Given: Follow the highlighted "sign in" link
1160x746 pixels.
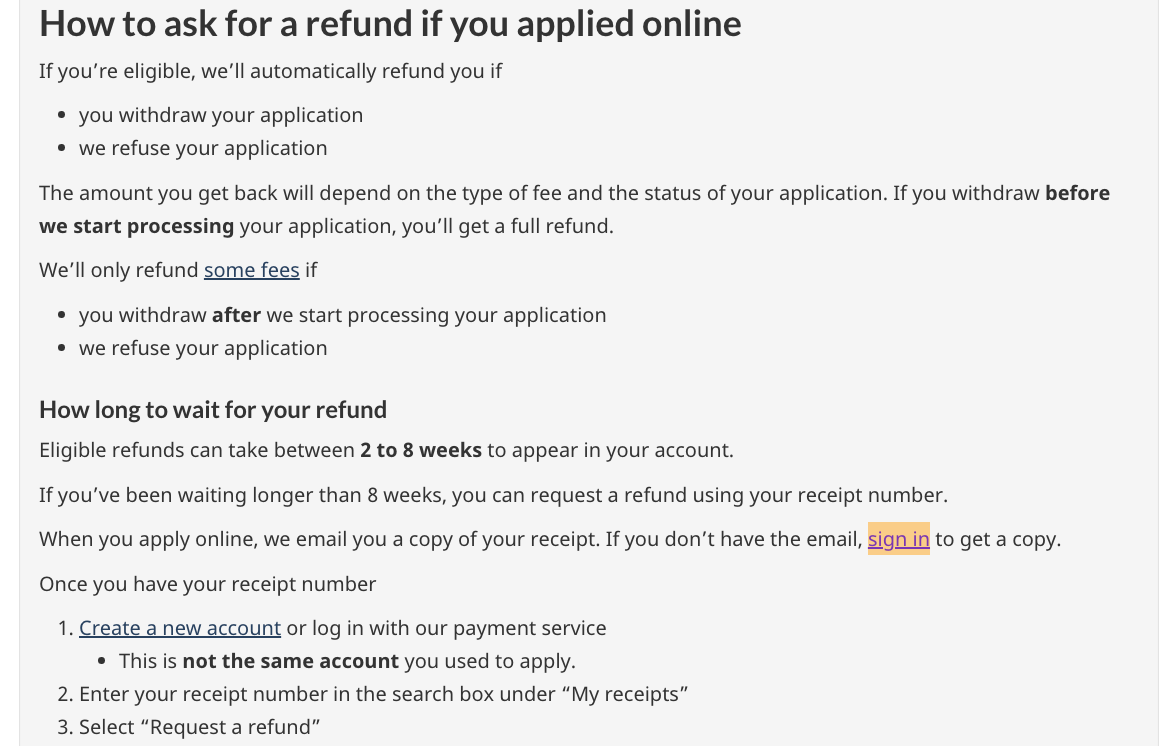Looking at the screenshot, I should [x=898, y=539].
